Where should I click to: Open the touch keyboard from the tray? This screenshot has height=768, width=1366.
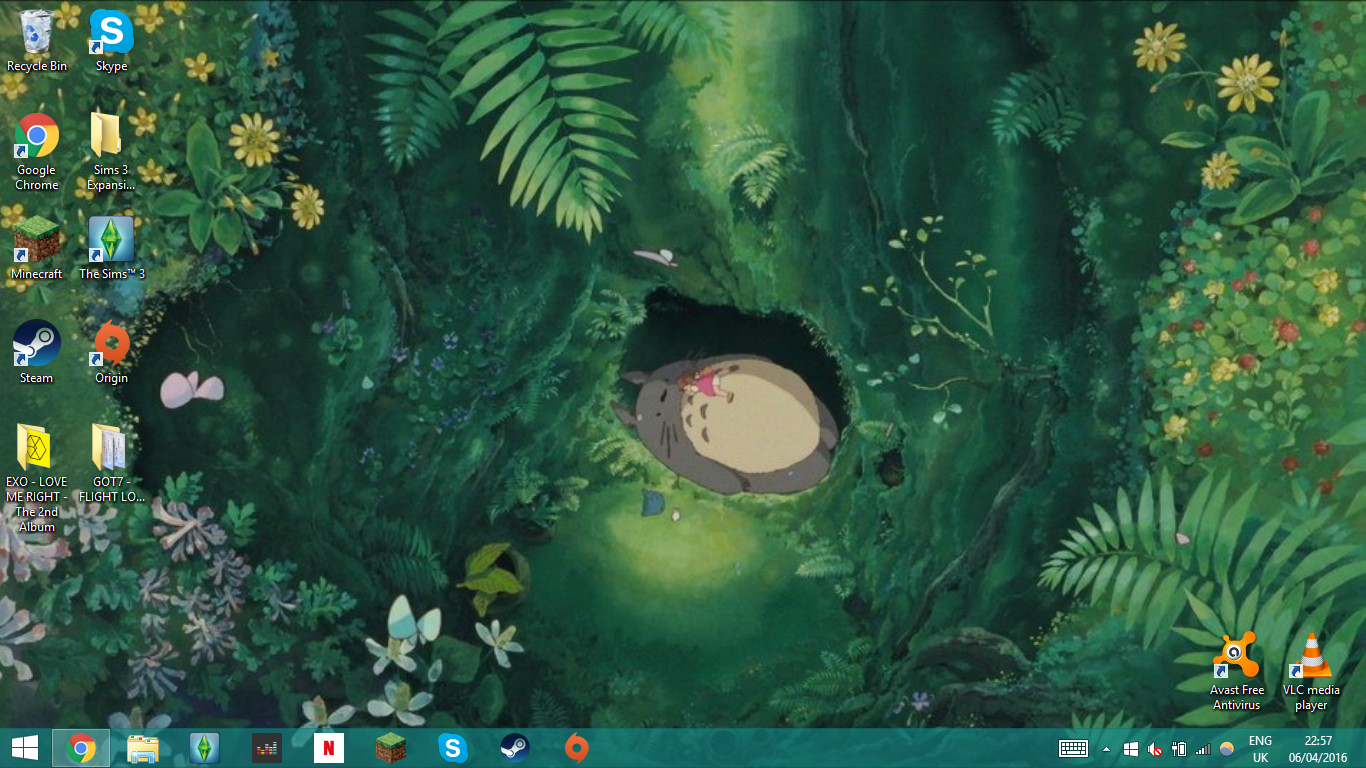click(x=1073, y=748)
